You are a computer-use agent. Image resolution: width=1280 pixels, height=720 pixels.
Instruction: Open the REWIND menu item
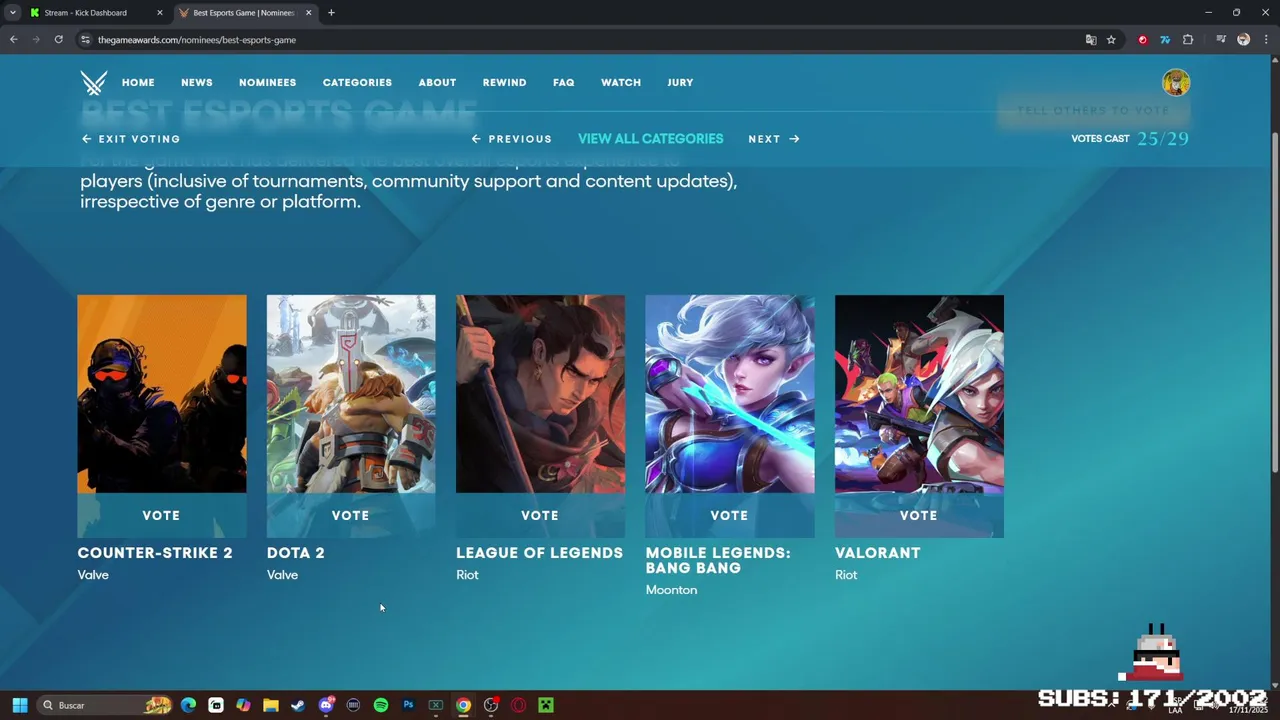click(x=504, y=83)
